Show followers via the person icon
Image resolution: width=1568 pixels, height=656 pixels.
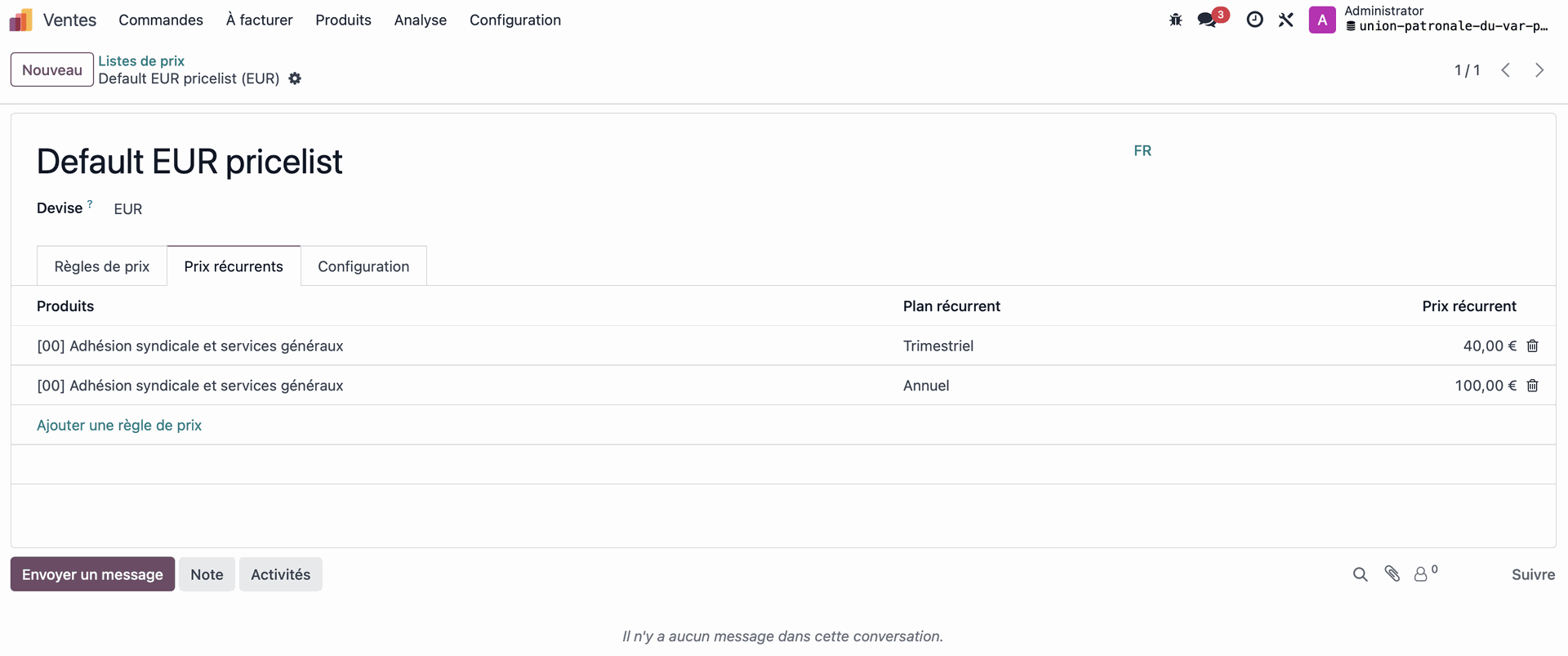coord(1422,574)
